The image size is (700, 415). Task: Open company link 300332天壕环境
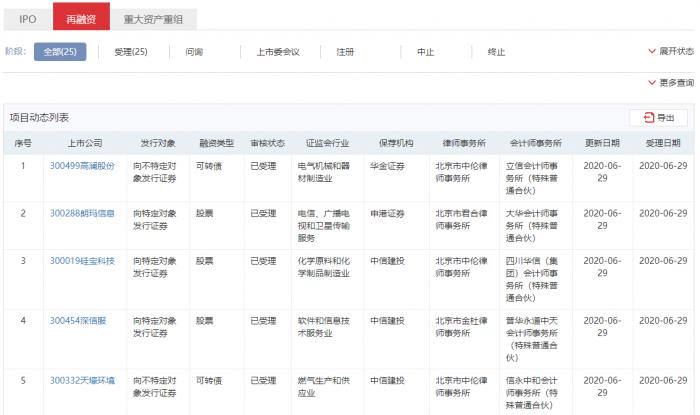pyautogui.click(x=82, y=381)
